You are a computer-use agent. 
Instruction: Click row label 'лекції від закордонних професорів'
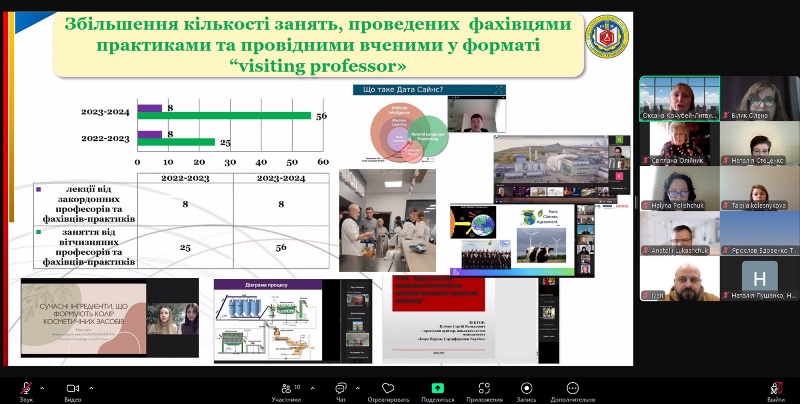tap(89, 204)
